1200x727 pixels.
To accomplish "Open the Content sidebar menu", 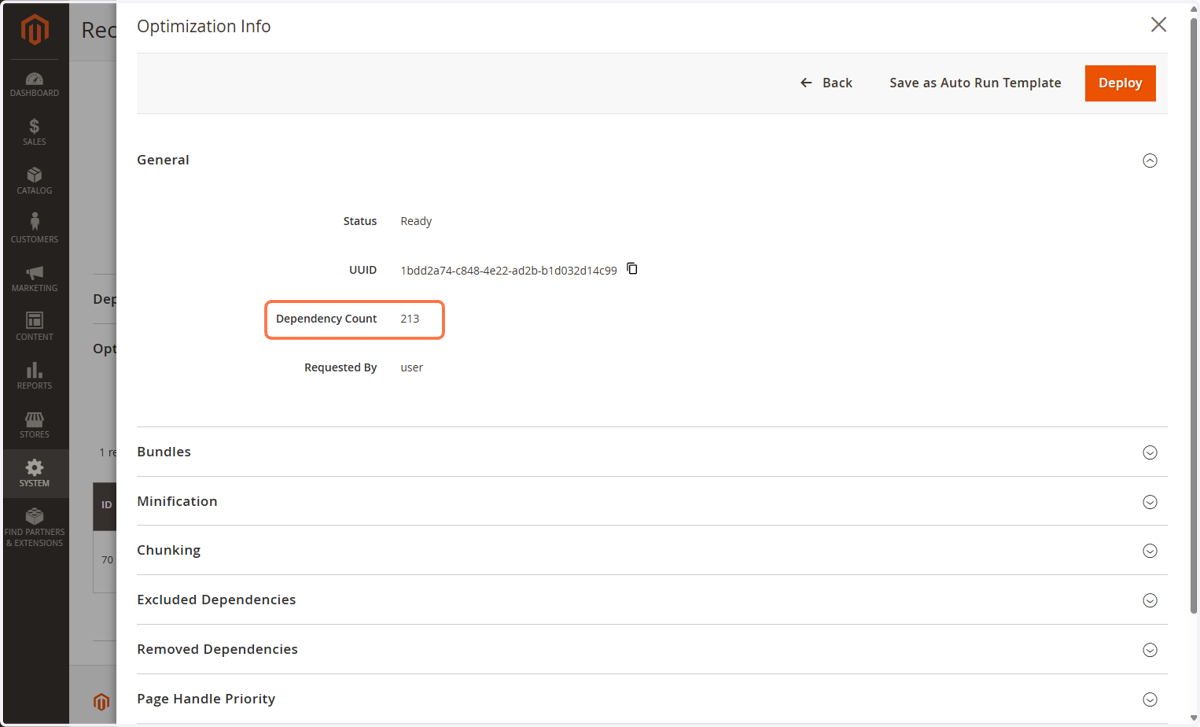I will (34, 327).
